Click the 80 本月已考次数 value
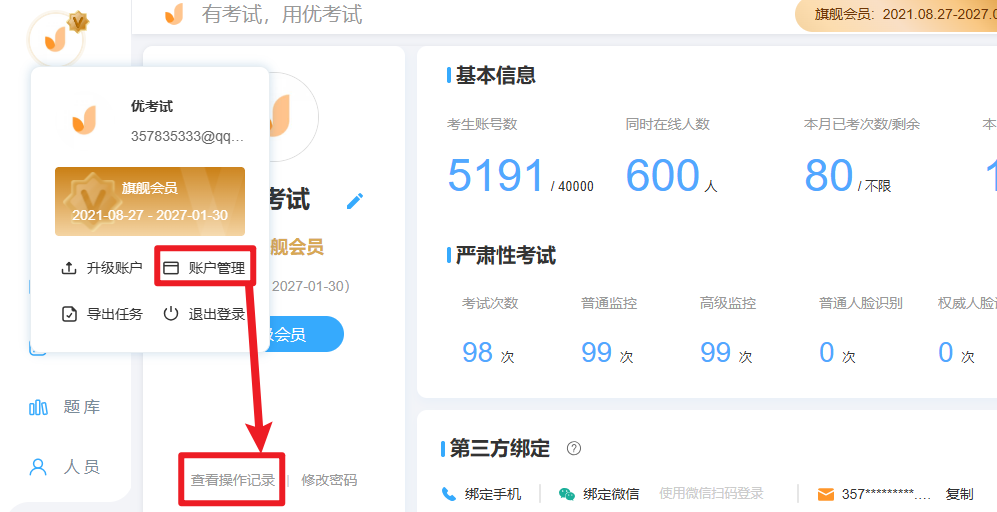The image size is (997, 512). [x=829, y=175]
